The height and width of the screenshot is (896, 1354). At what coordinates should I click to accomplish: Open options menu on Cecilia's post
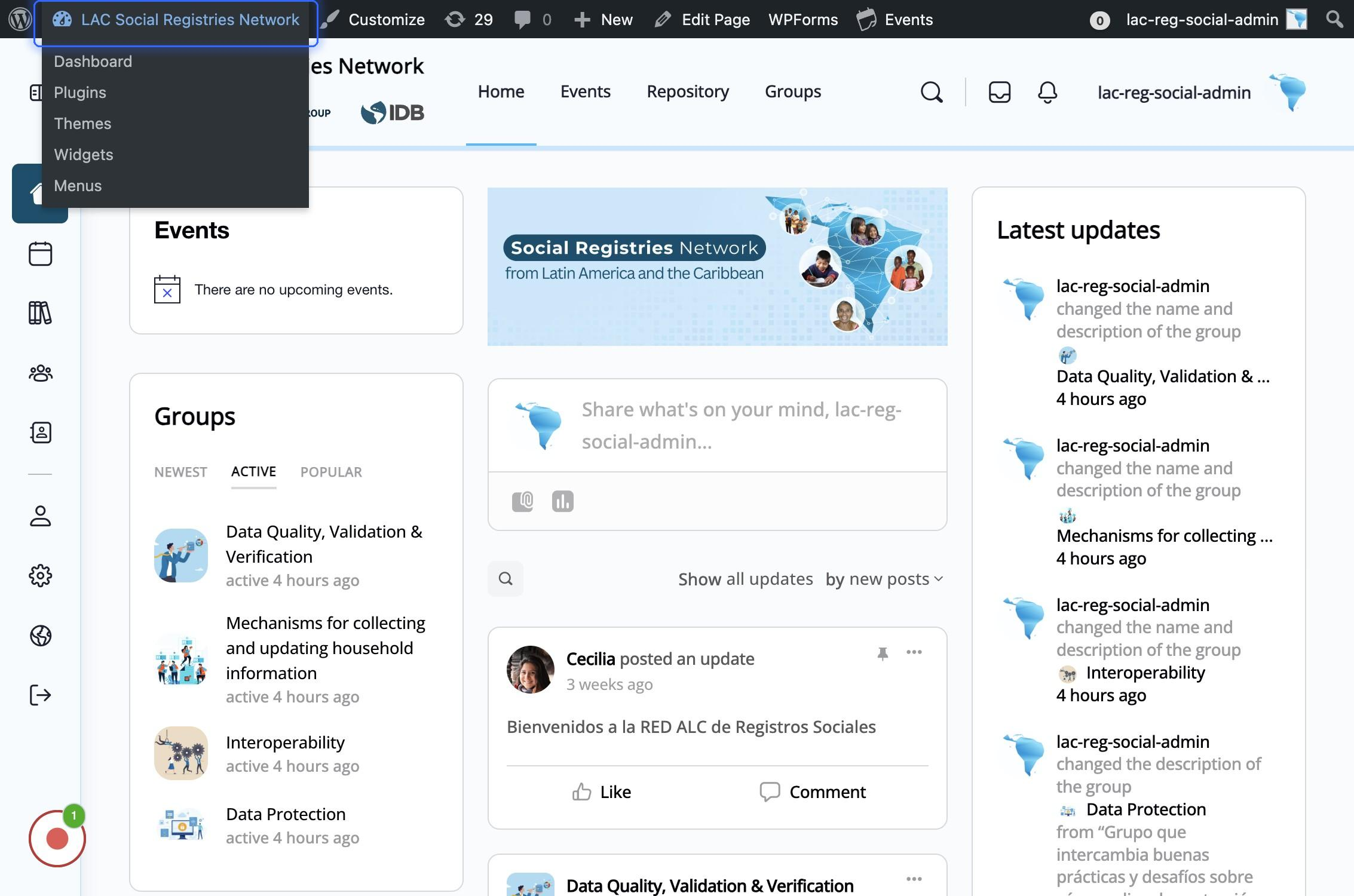tap(914, 652)
